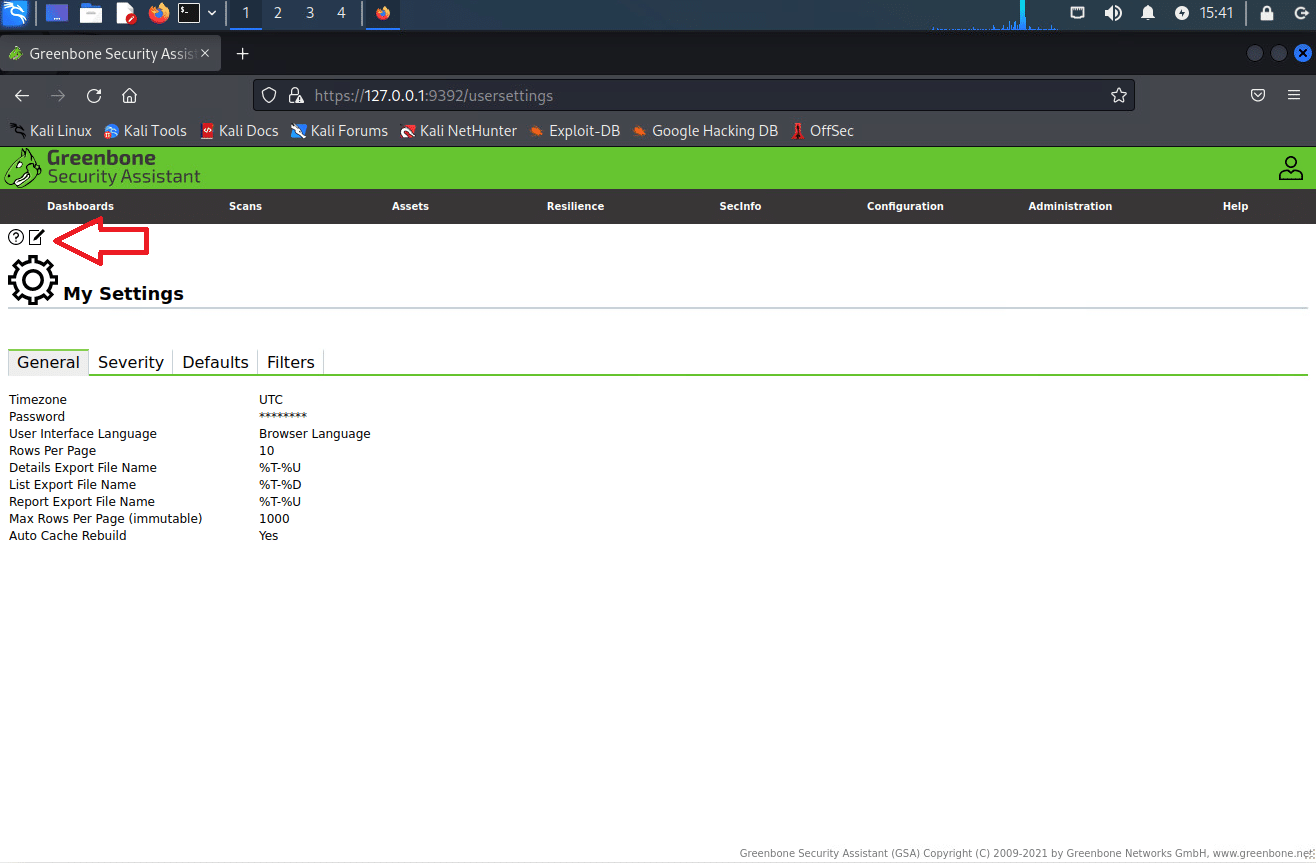This screenshot has width=1316, height=863.
Task: Open the user account icon in Greenbone header
Action: click(x=1291, y=168)
